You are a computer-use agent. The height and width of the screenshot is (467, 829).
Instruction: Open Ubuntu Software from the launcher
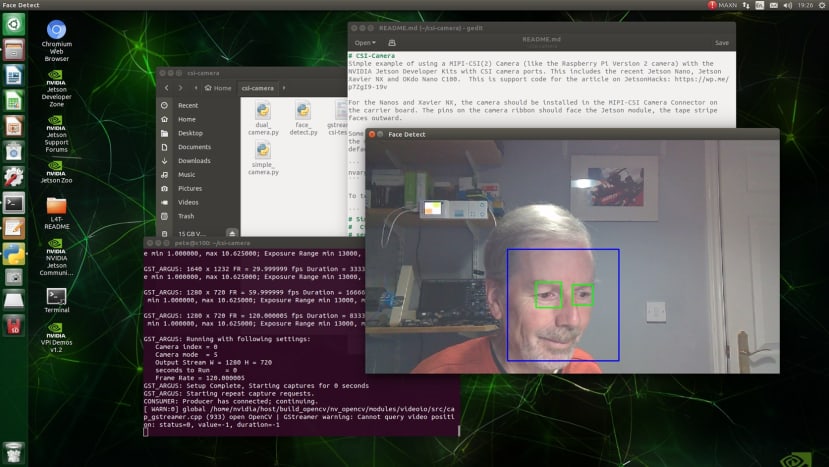pyautogui.click(x=14, y=152)
